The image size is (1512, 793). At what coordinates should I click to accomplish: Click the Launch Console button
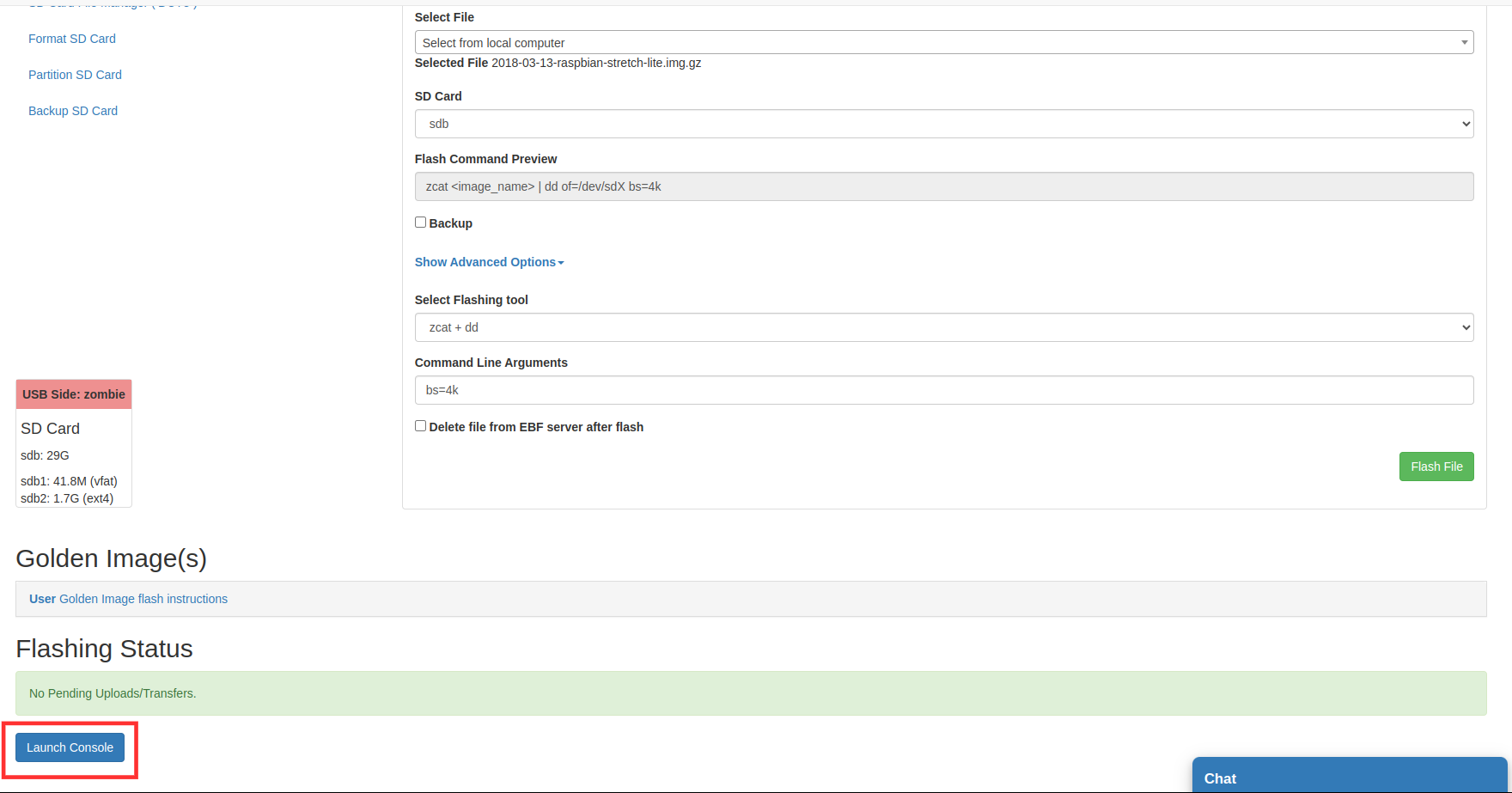click(x=70, y=747)
